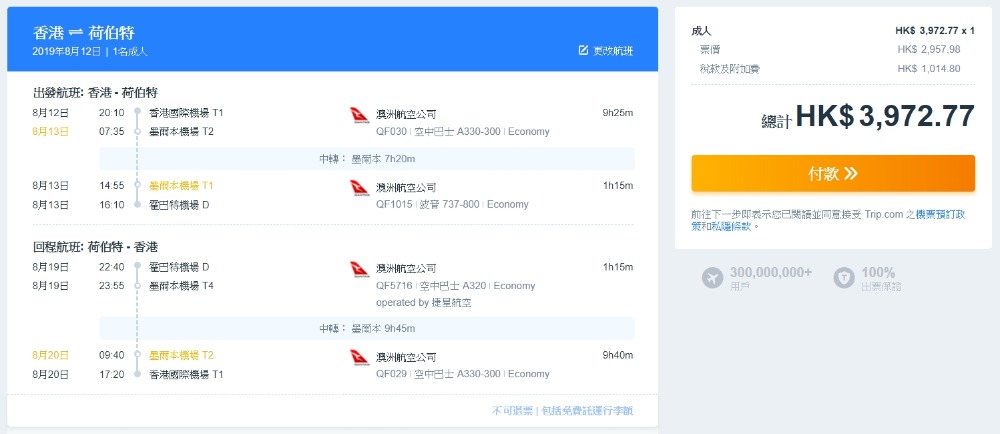Screen dimensions: 1000x434
Task: Click Qantas logo for flight QF030
Action: point(360,115)
